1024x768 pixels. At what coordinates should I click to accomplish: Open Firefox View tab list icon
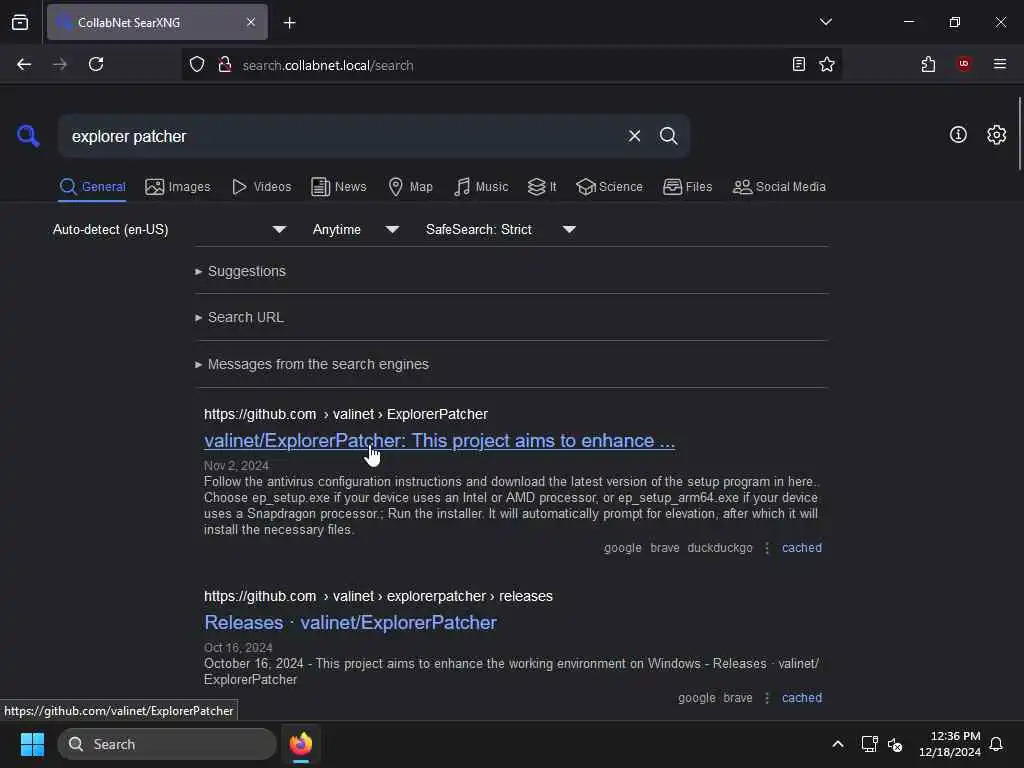20,22
